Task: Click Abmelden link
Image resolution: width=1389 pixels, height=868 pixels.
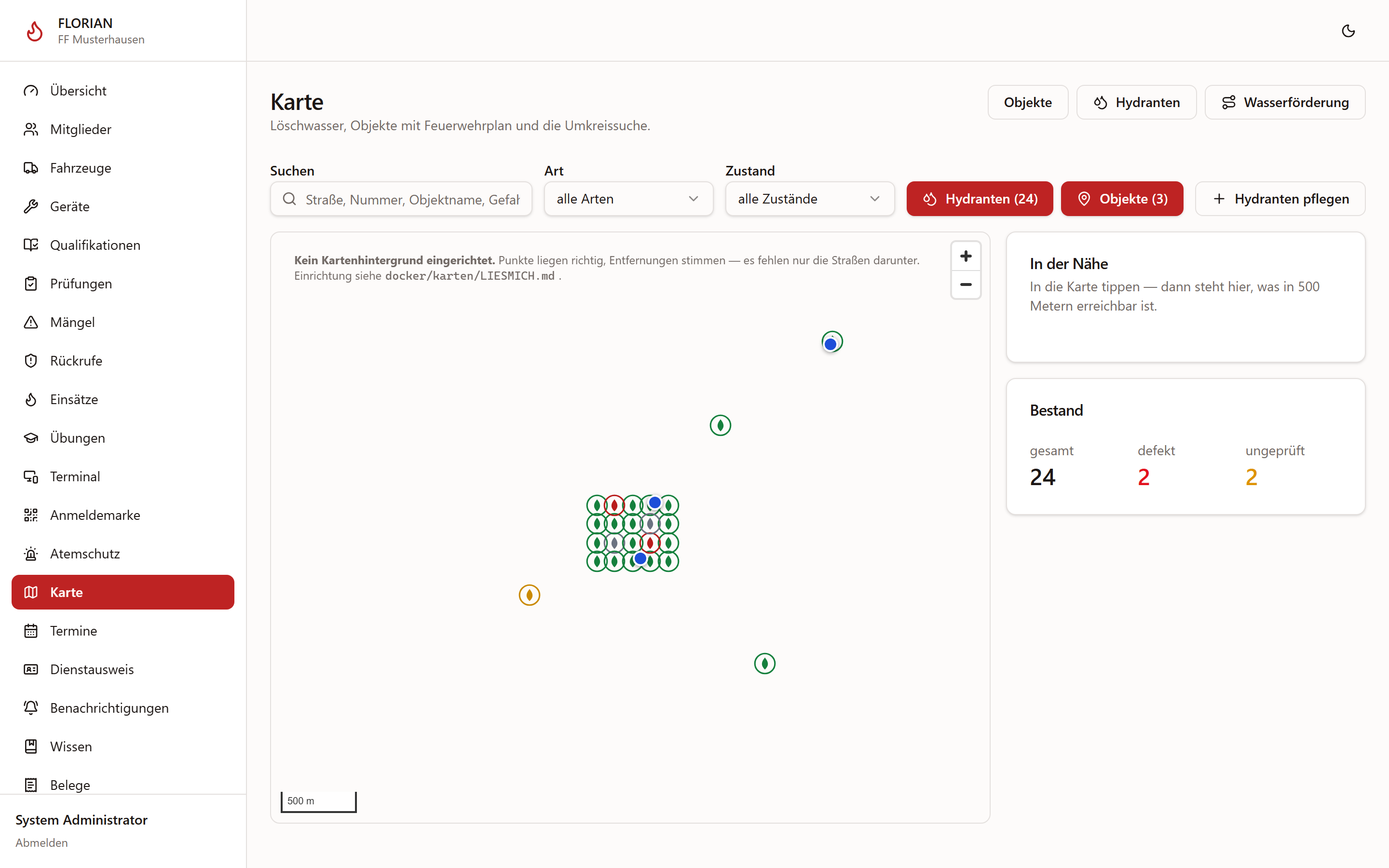Action: [x=41, y=842]
